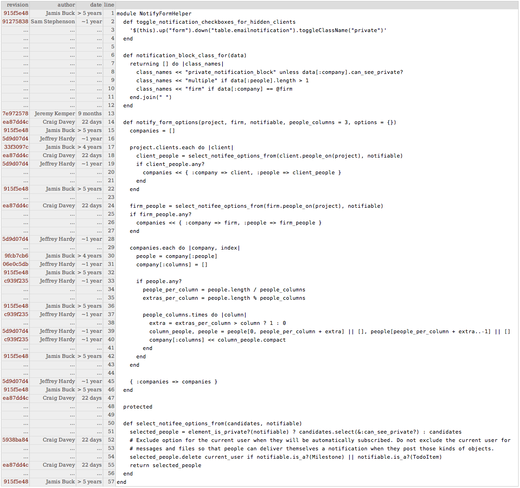This screenshot has width=520, height=488.
Task: Open revision 91275838 on line 2
Action: (x=15, y=22)
